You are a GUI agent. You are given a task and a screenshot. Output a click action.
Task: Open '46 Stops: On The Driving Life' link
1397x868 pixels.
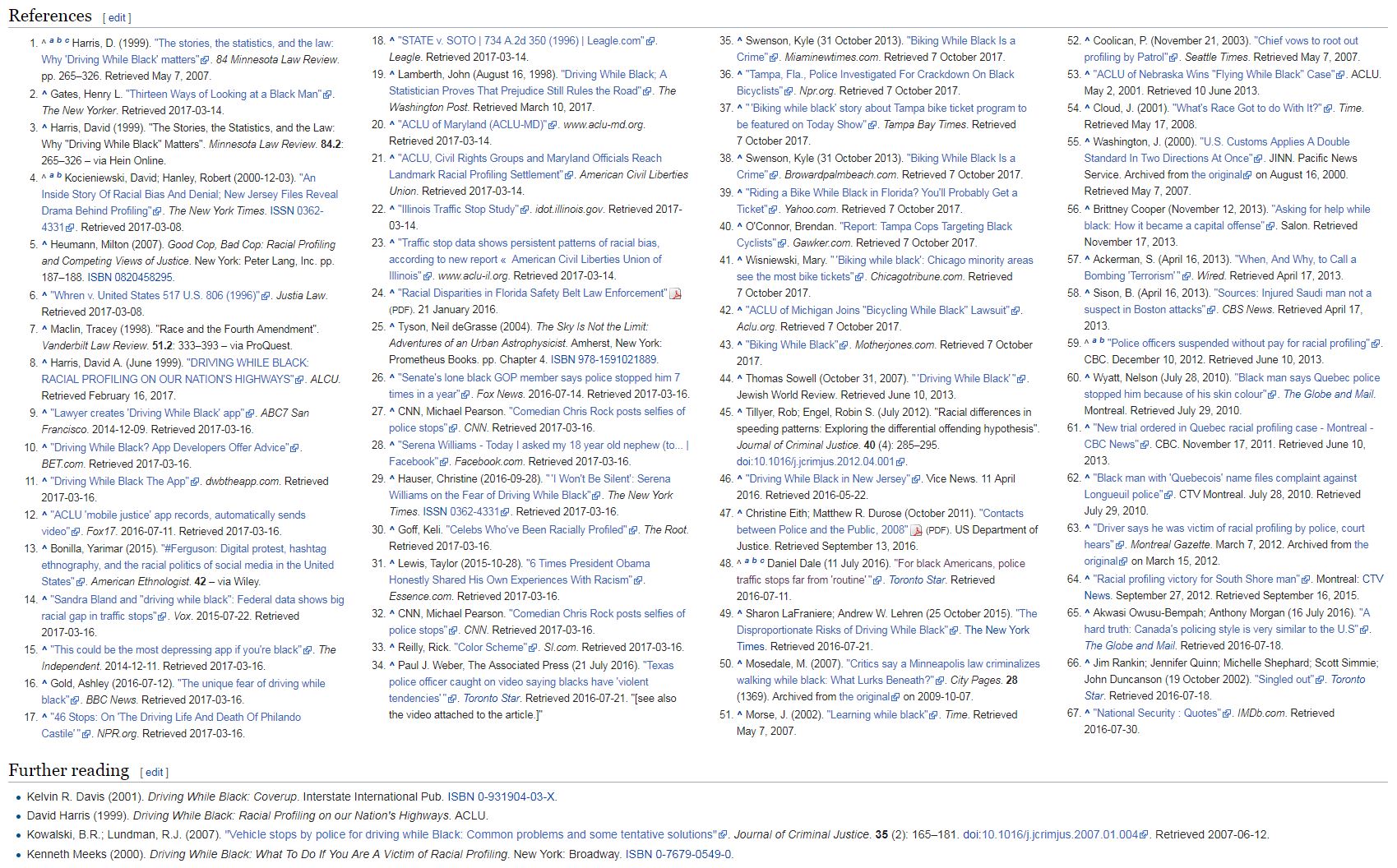coord(171,726)
